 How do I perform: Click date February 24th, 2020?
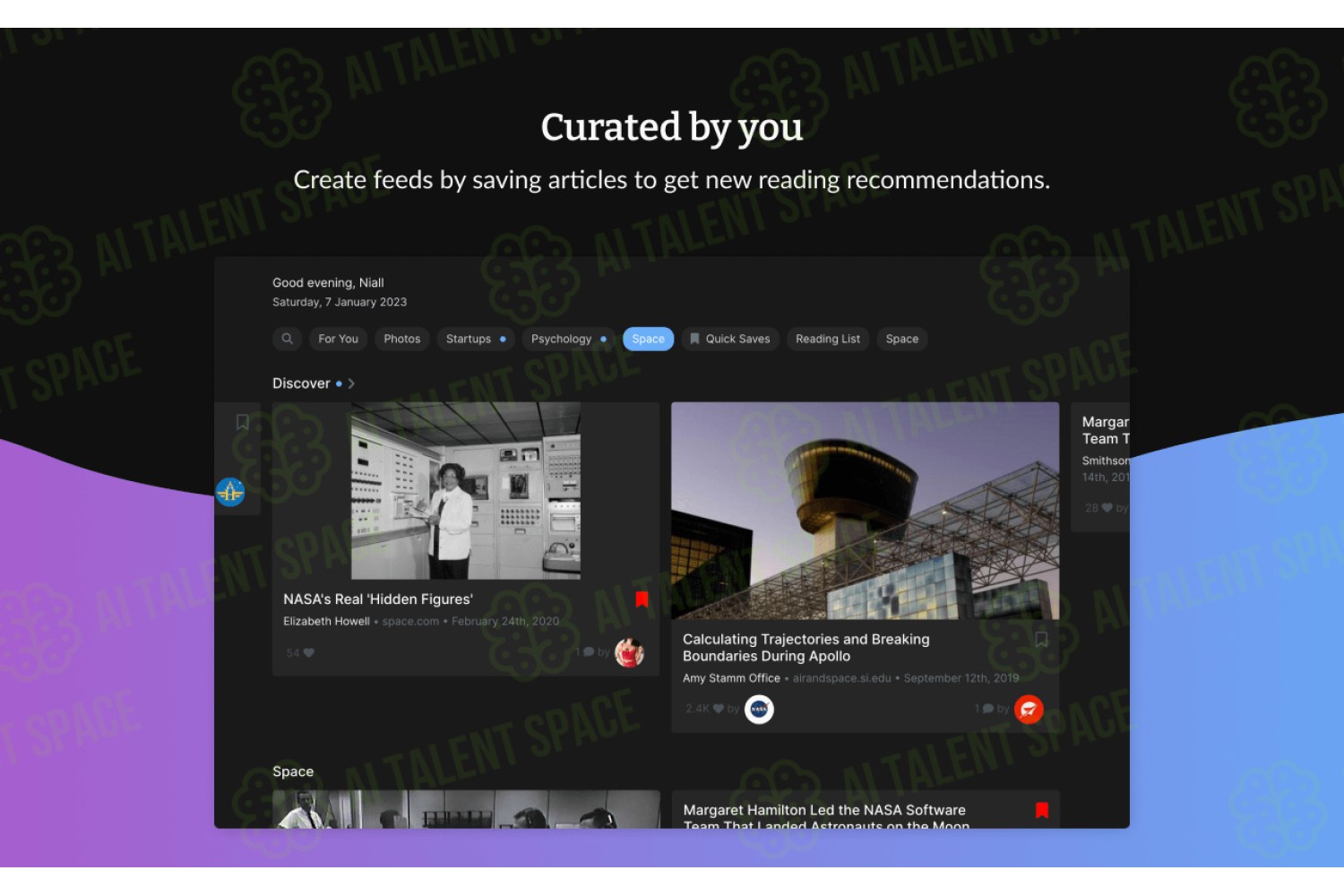click(x=505, y=622)
